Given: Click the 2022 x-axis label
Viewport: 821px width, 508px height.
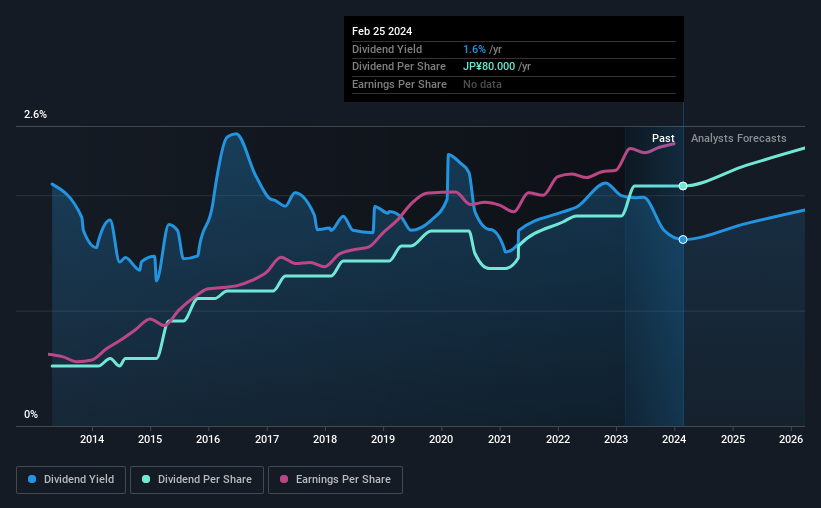Looking at the screenshot, I should [558, 439].
